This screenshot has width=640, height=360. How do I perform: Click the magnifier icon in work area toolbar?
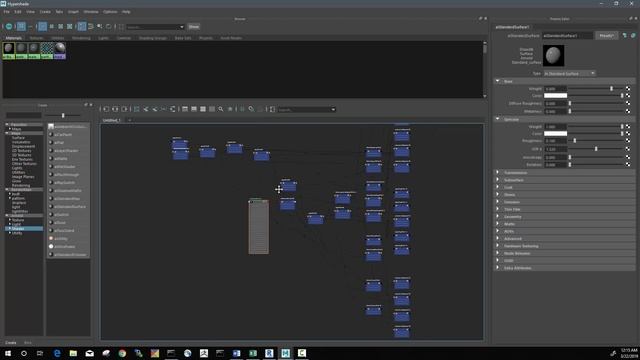[221, 109]
